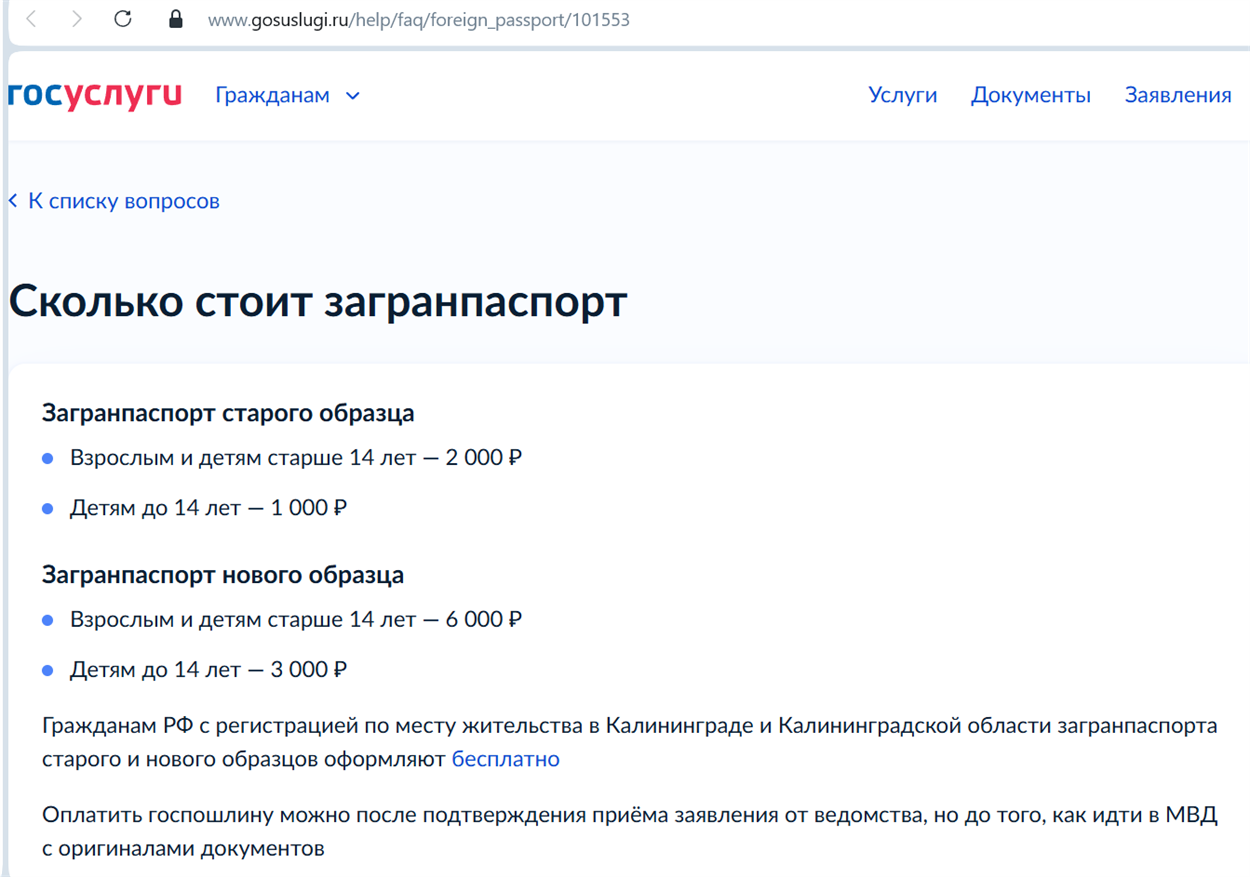Click the browser back arrow

[30, 18]
